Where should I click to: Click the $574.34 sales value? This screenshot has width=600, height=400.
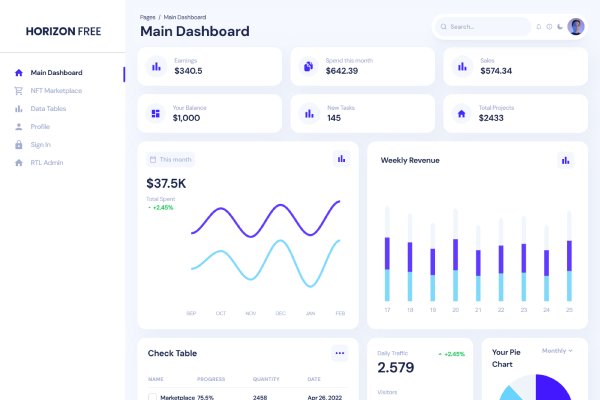496,71
